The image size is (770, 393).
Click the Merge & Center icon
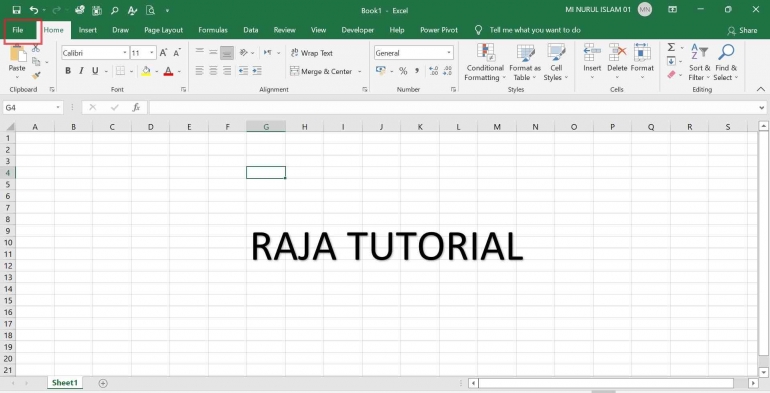(x=295, y=71)
